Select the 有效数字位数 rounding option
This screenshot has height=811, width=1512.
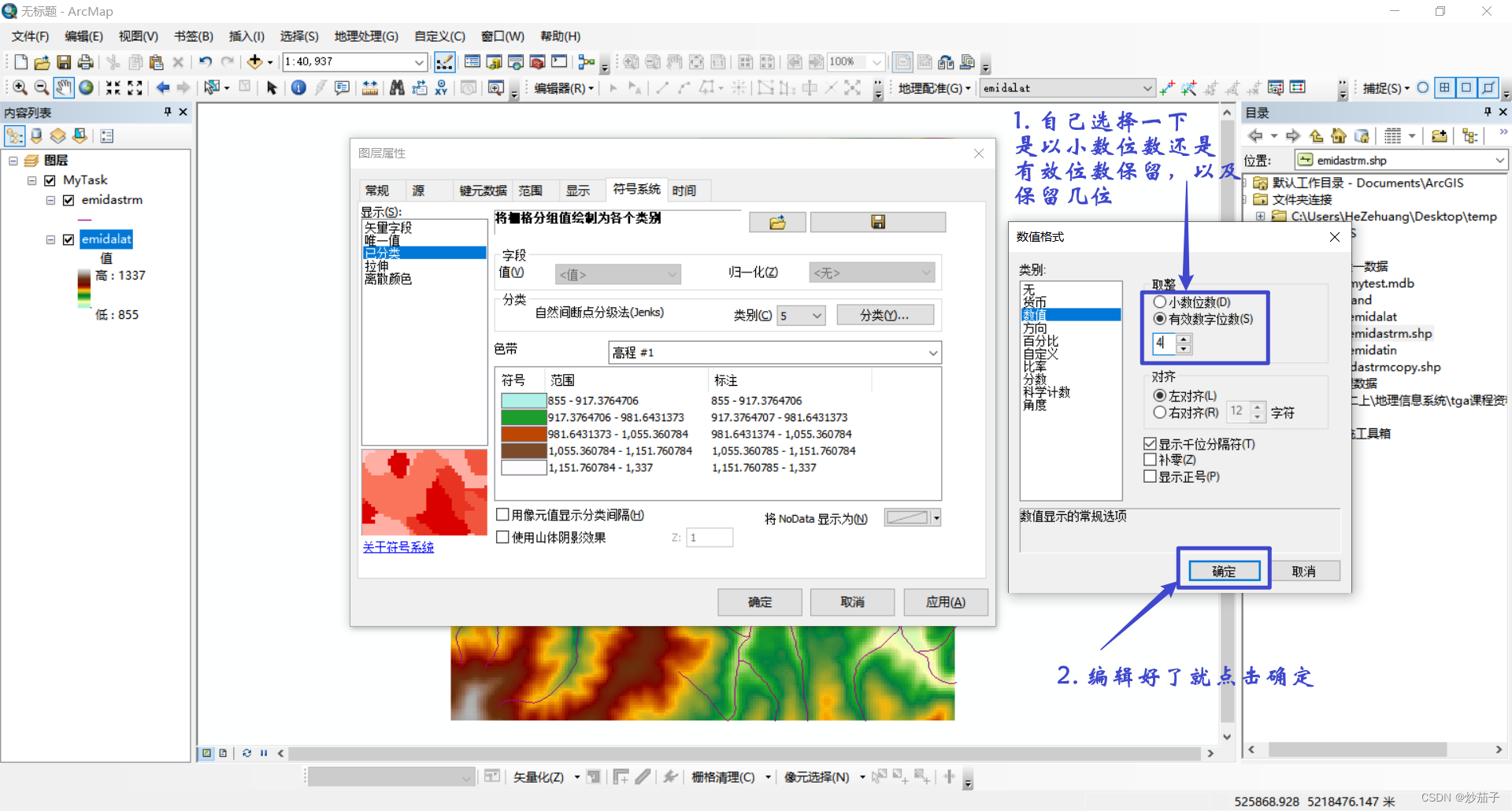pyautogui.click(x=1159, y=319)
